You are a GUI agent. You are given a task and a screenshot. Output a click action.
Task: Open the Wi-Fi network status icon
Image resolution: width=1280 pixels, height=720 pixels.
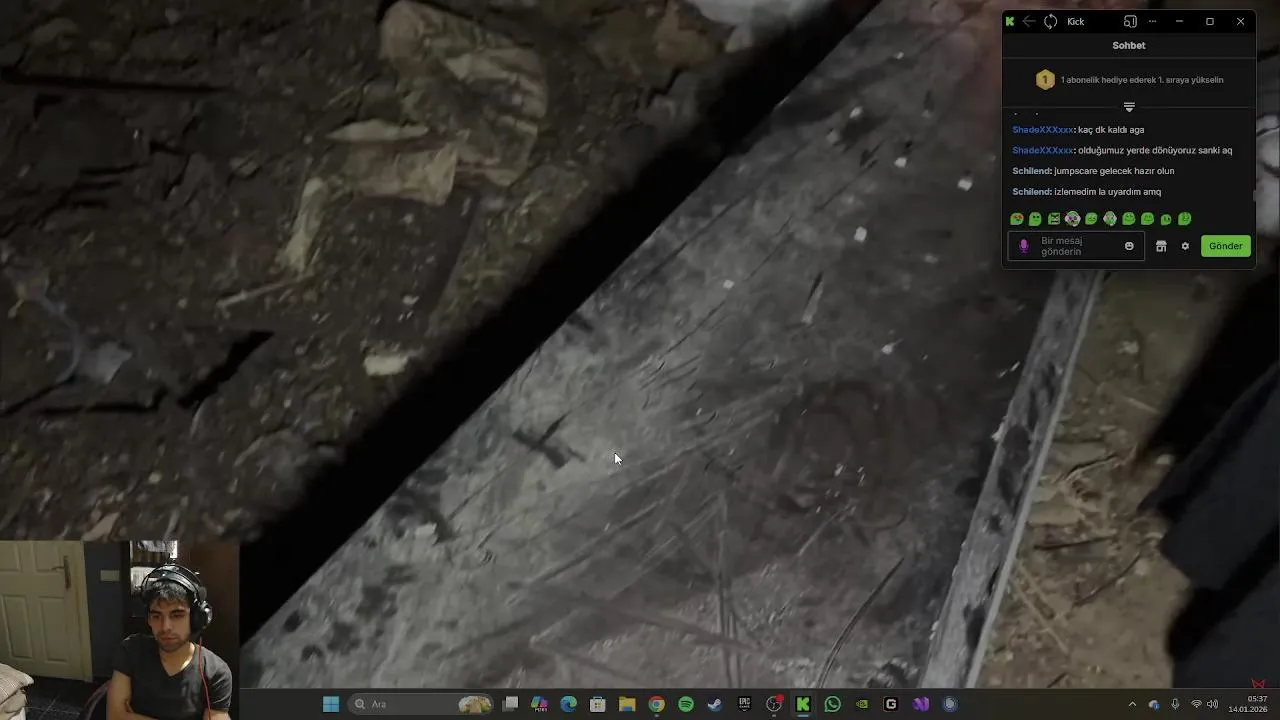(x=1196, y=704)
